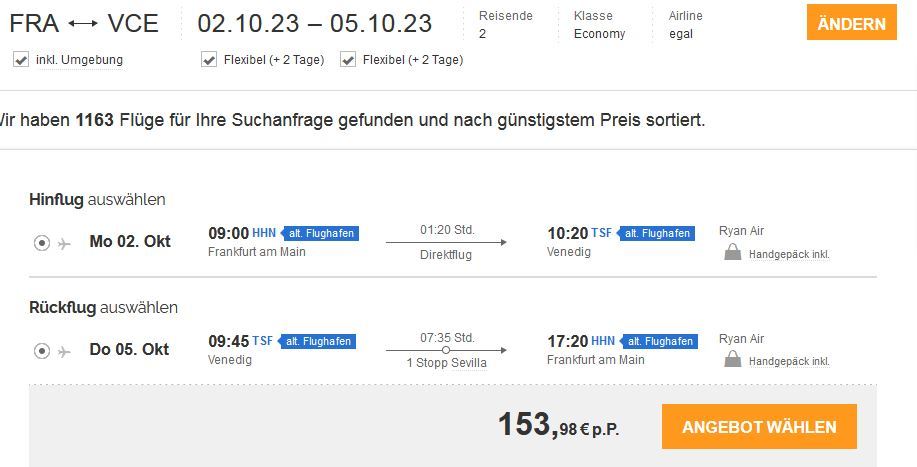917x467 pixels.
Task: Click the 'alt. Flughafen' tag next to HHN departure
Action: [319, 233]
